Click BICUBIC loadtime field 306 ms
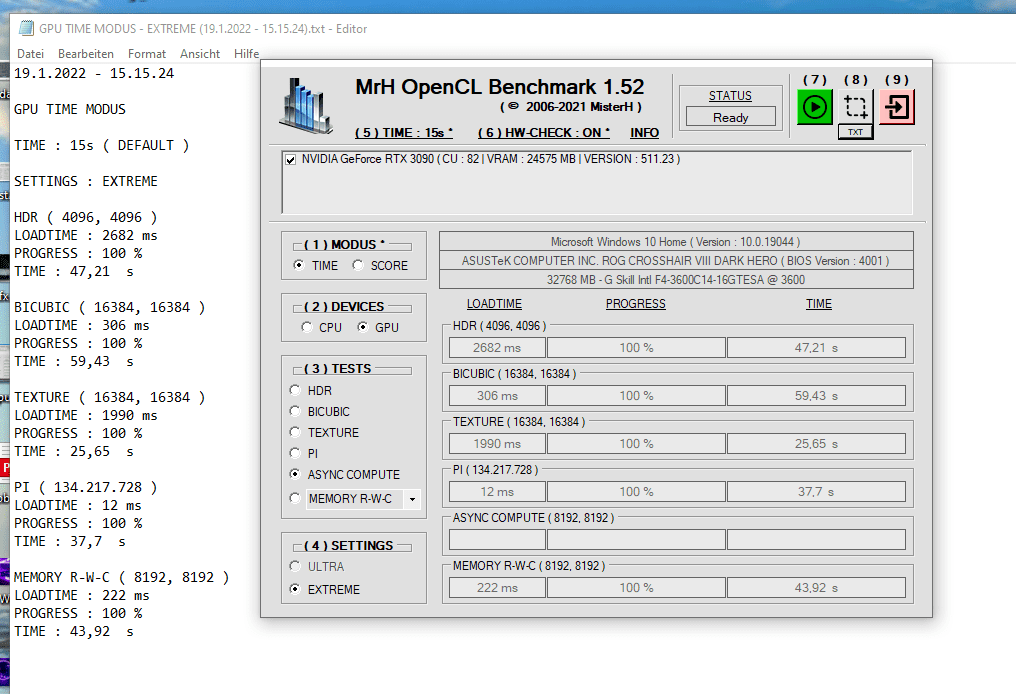1016x694 pixels. 497,395
